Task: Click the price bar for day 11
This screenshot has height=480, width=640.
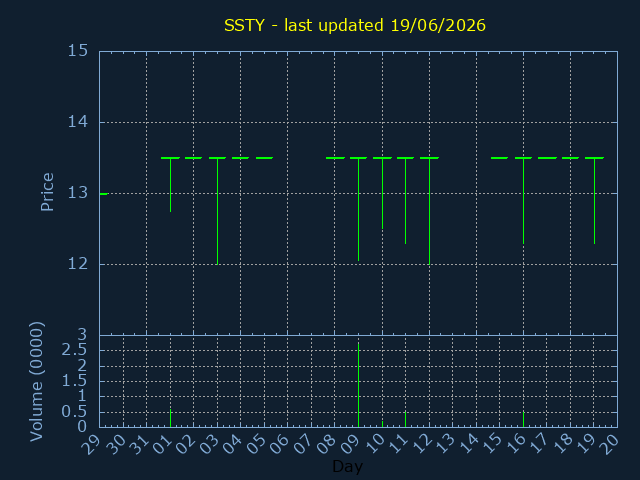Action: pos(405,200)
